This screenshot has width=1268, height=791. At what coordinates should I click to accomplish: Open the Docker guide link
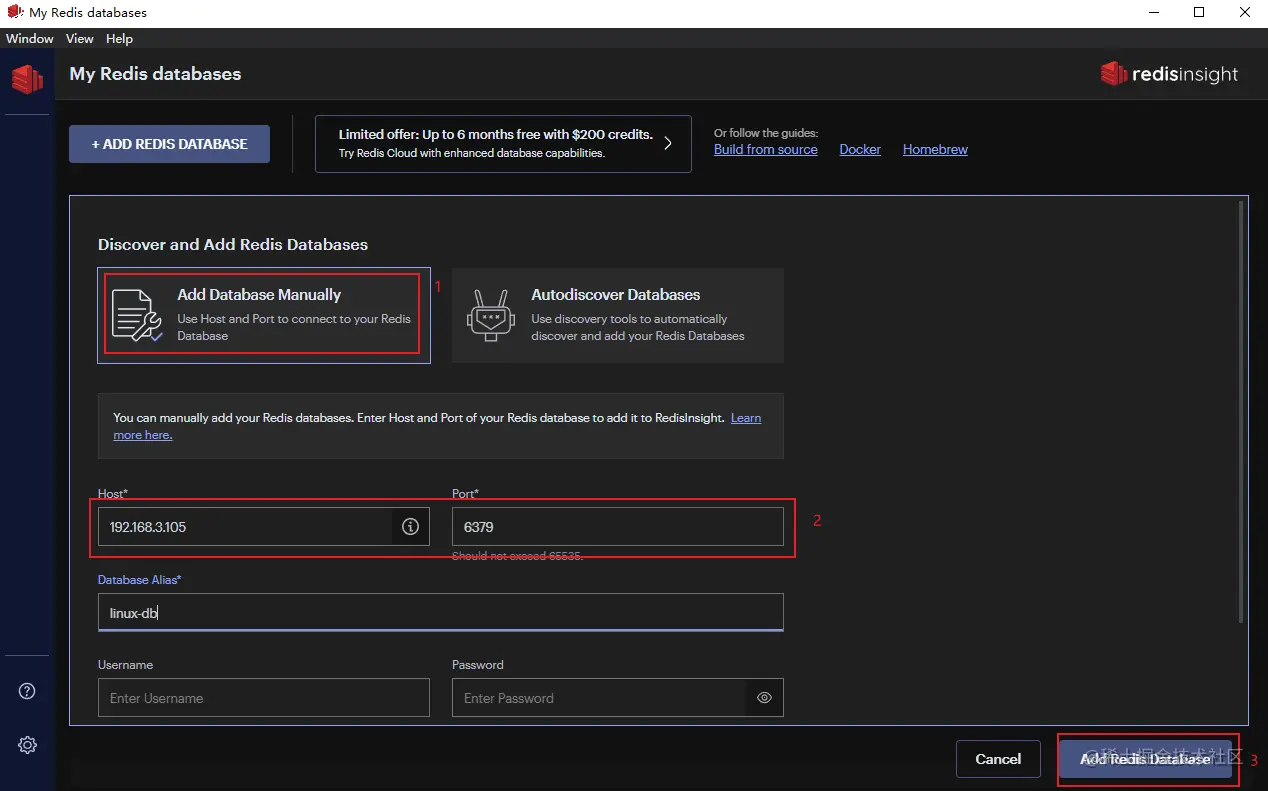coord(860,150)
